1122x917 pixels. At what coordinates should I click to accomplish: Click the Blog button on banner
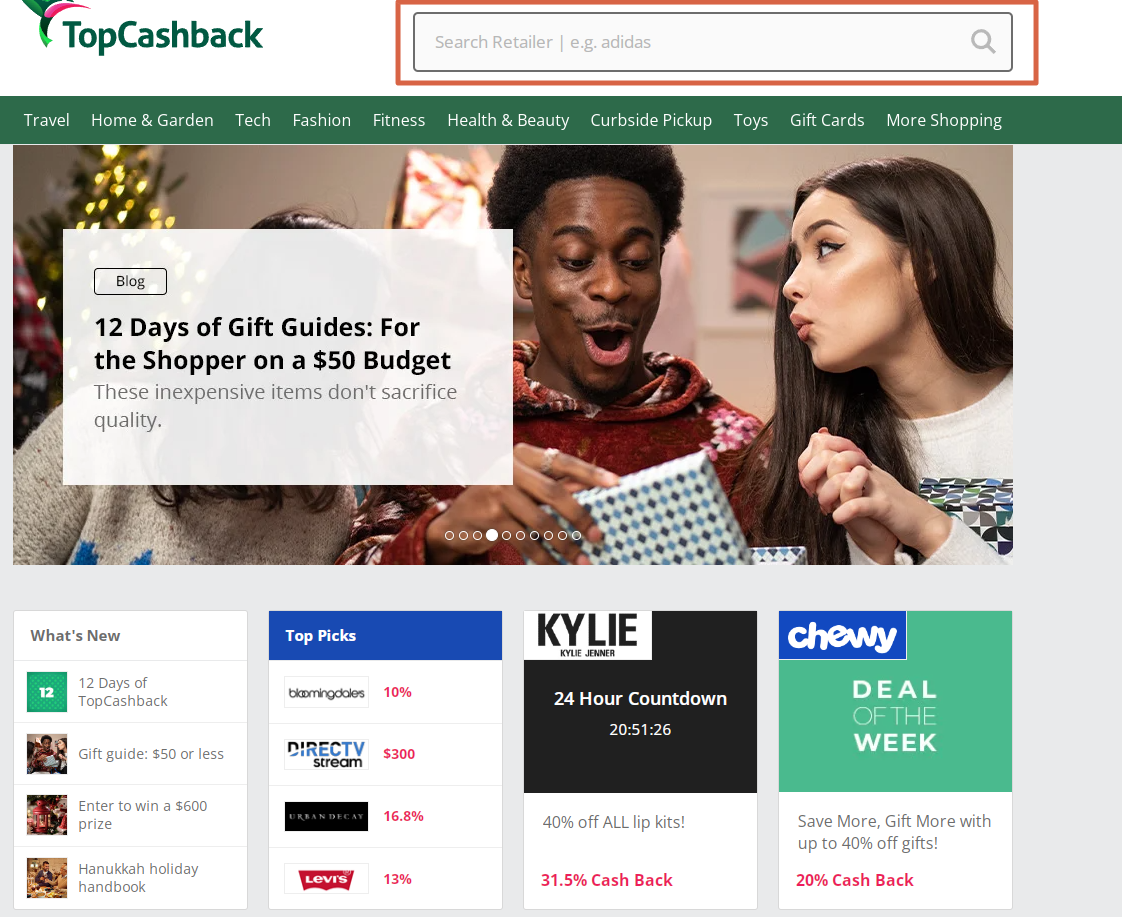[x=130, y=281]
